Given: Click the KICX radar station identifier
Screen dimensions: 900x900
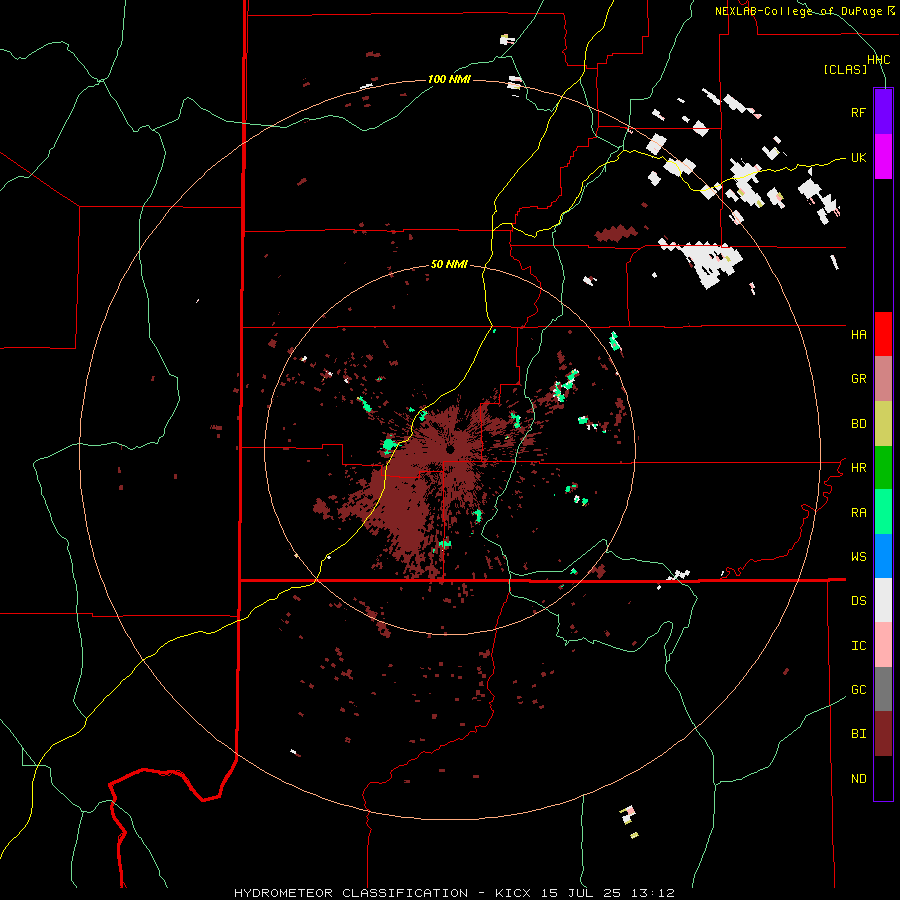Looking at the screenshot, I should (x=513, y=893).
